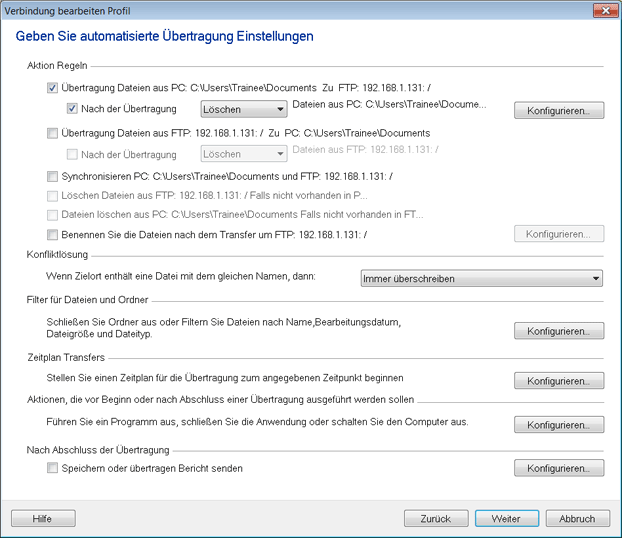Cancel the dialog with Abbruch
Viewport: 622px width, 540px height.
[x=577, y=519]
